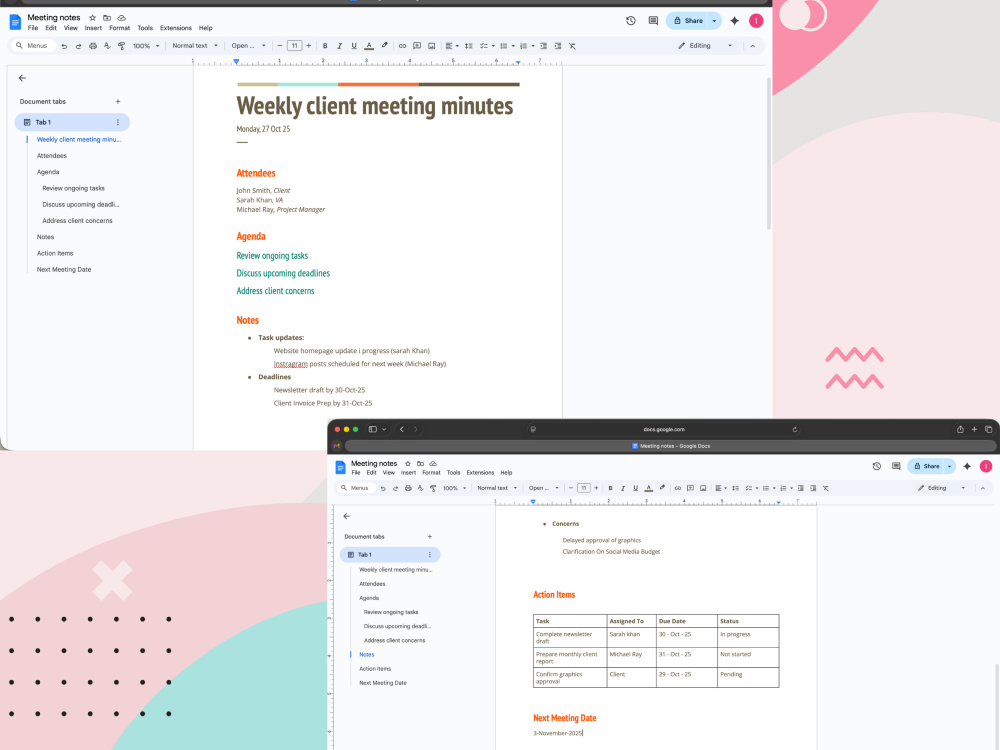Open Format menu in the upper window

(119, 28)
